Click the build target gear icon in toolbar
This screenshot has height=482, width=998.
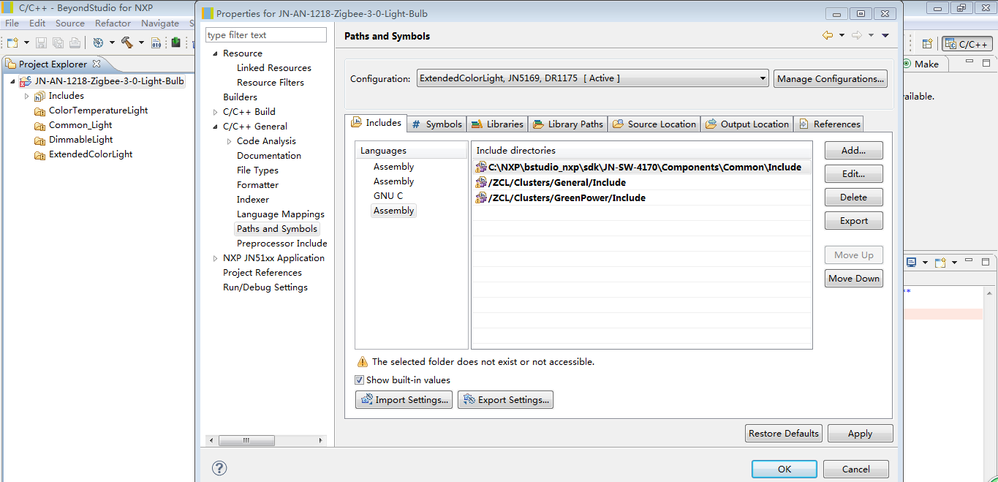[98, 43]
